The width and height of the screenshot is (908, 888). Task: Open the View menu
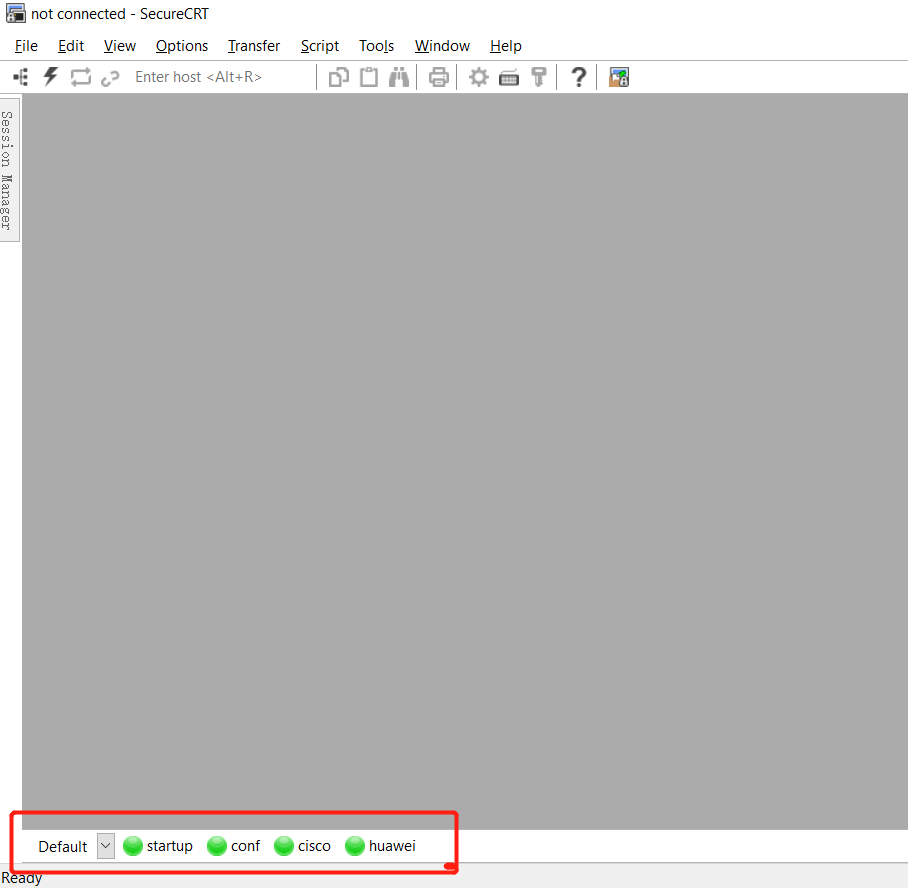119,46
